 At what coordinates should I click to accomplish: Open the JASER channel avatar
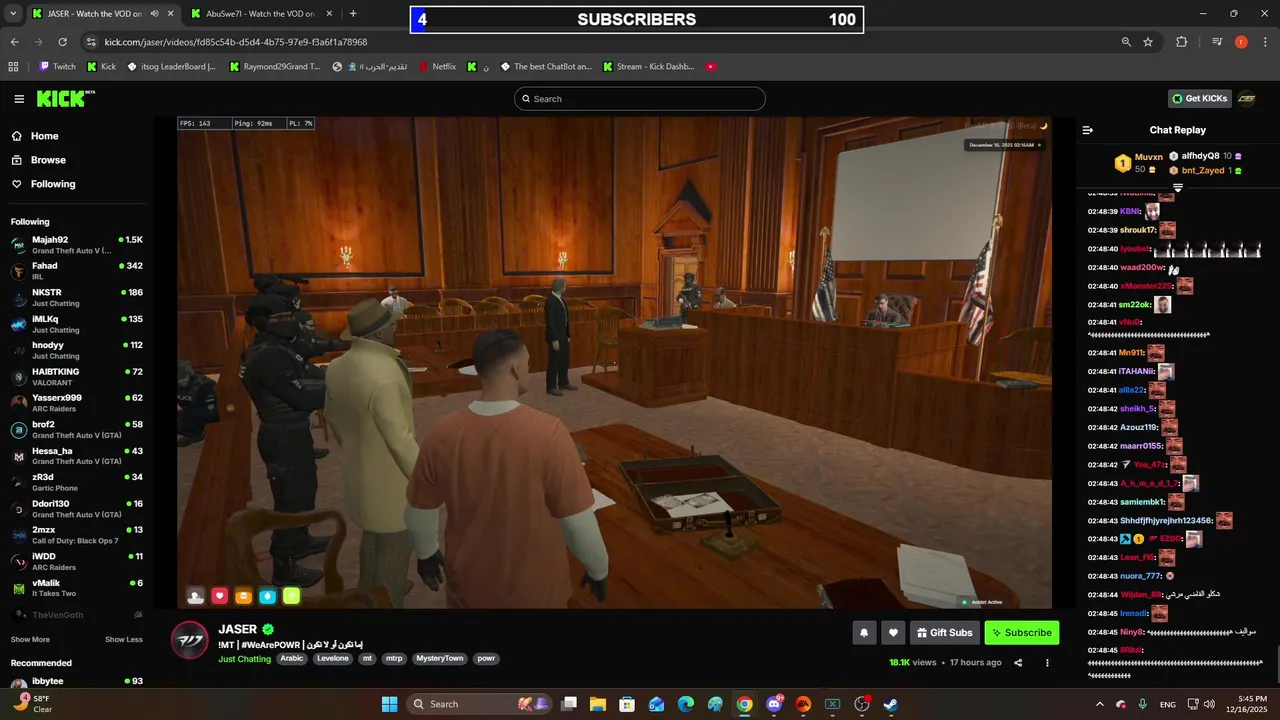[189, 640]
